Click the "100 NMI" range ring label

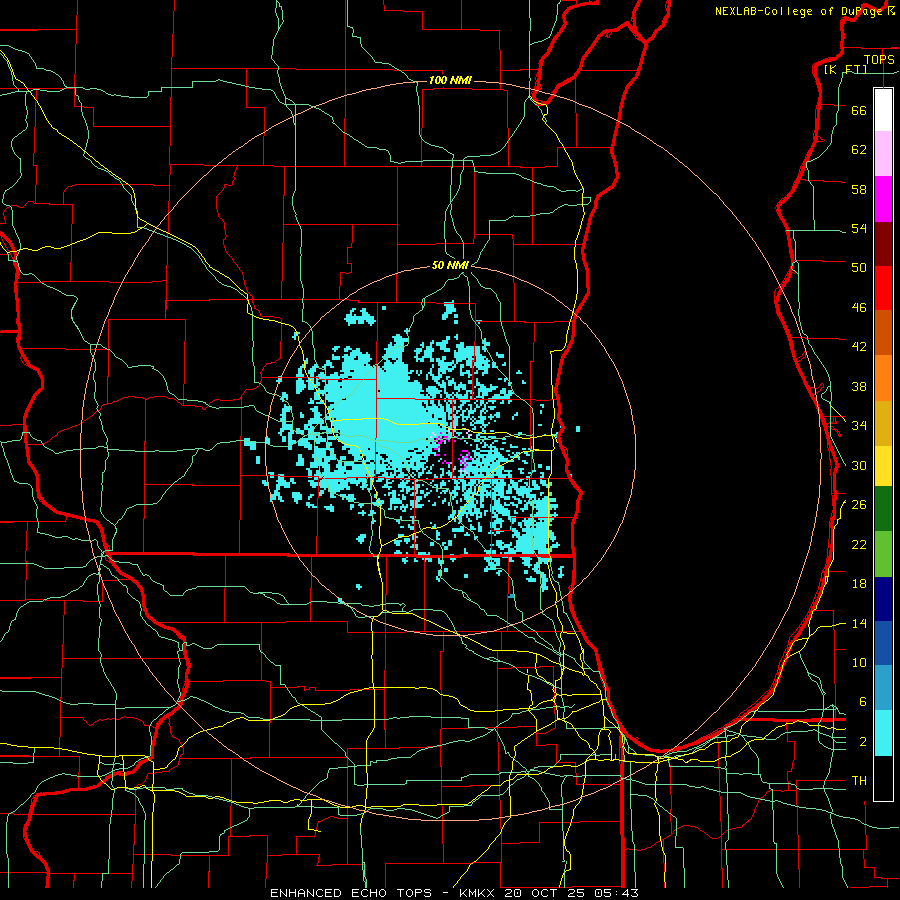point(450,80)
